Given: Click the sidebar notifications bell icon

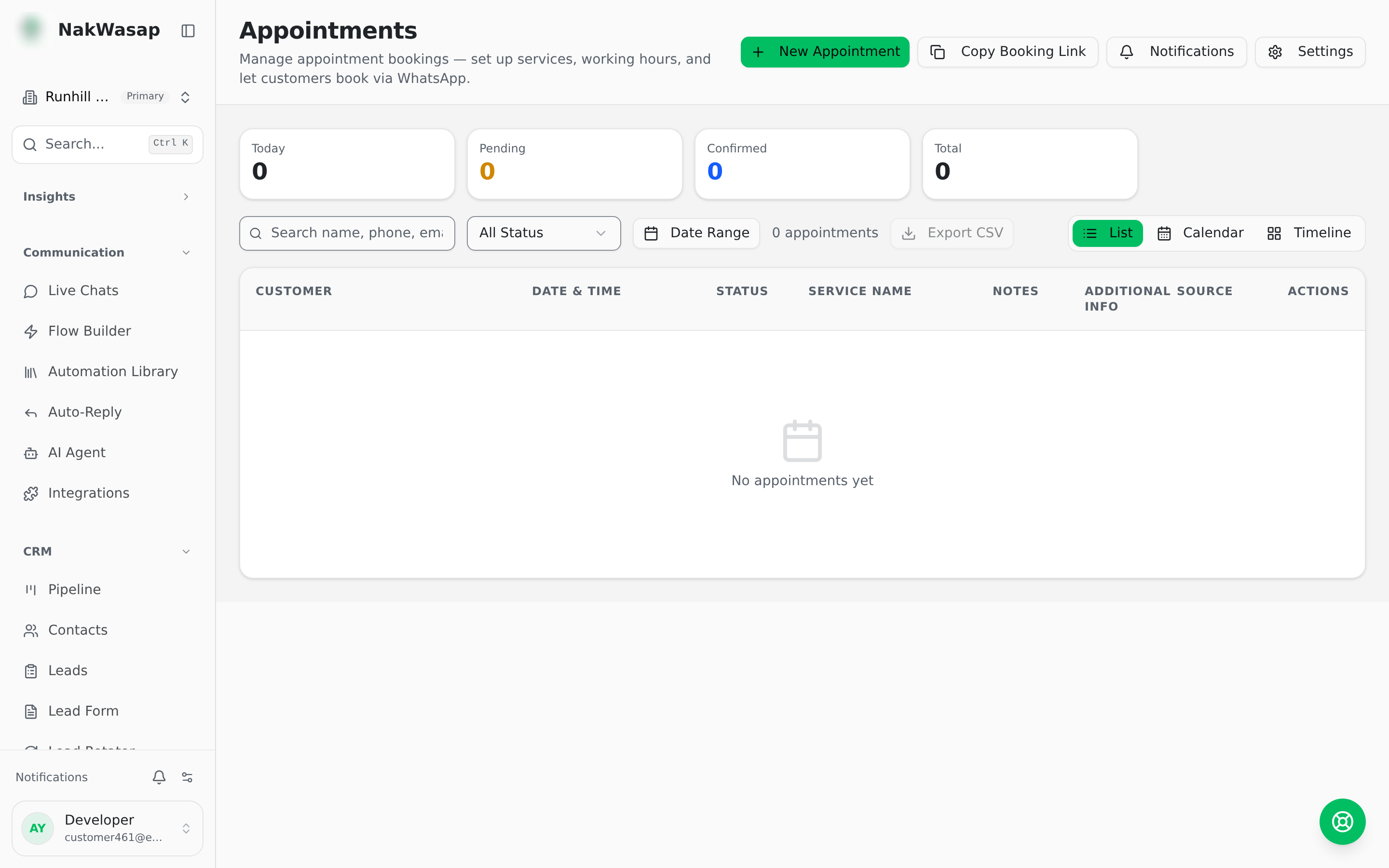Looking at the screenshot, I should [x=159, y=777].
